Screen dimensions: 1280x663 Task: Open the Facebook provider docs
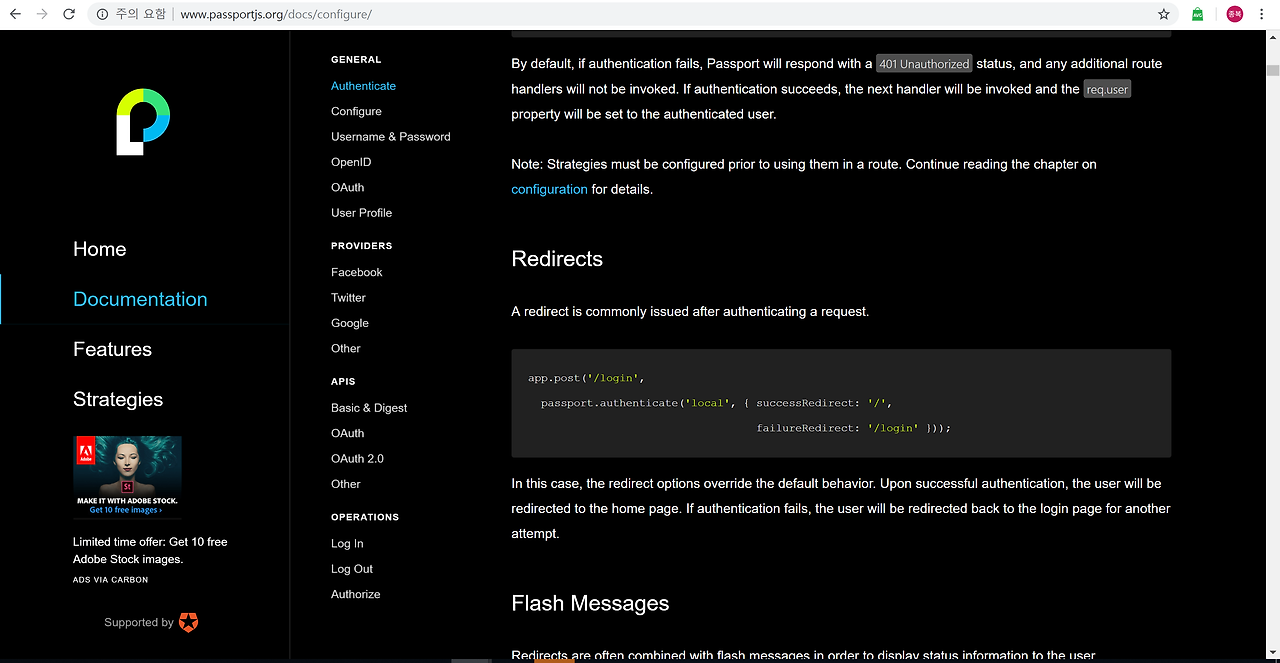(357, 272)
